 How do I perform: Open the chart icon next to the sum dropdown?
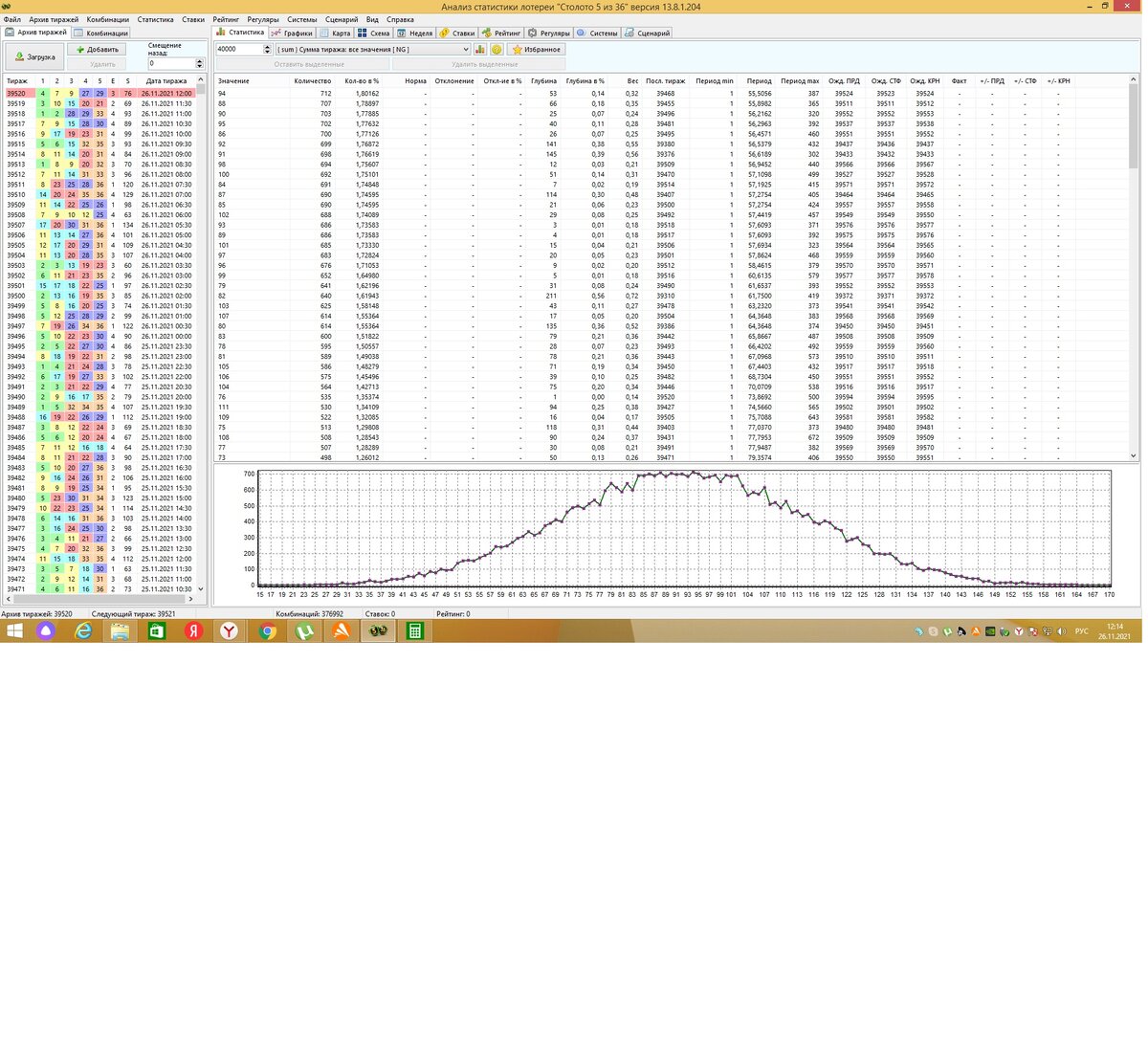pyautogui.click(x=480, y=49)
